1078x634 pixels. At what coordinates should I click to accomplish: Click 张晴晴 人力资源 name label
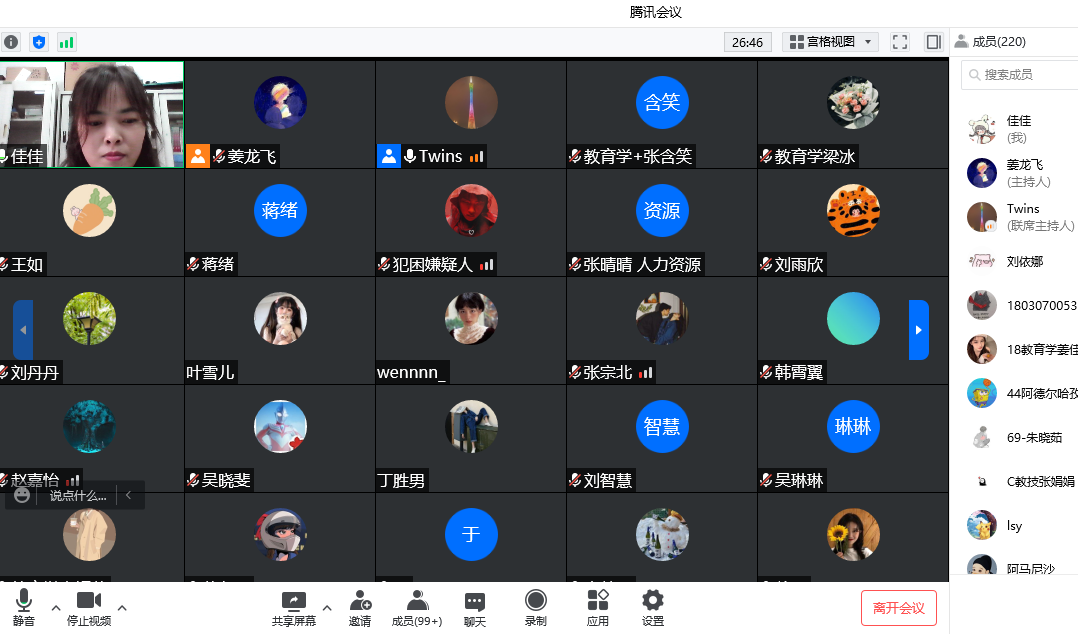(x=642, y=265)
